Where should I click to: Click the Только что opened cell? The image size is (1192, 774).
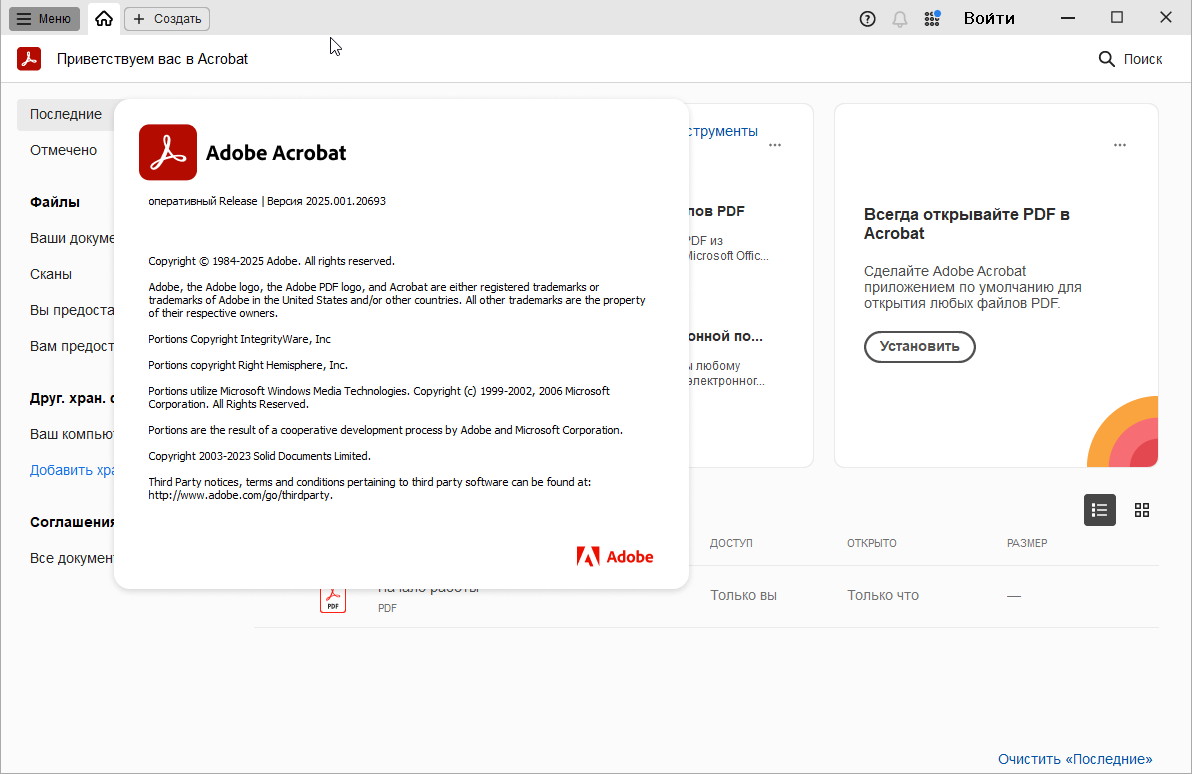[883, 595]
